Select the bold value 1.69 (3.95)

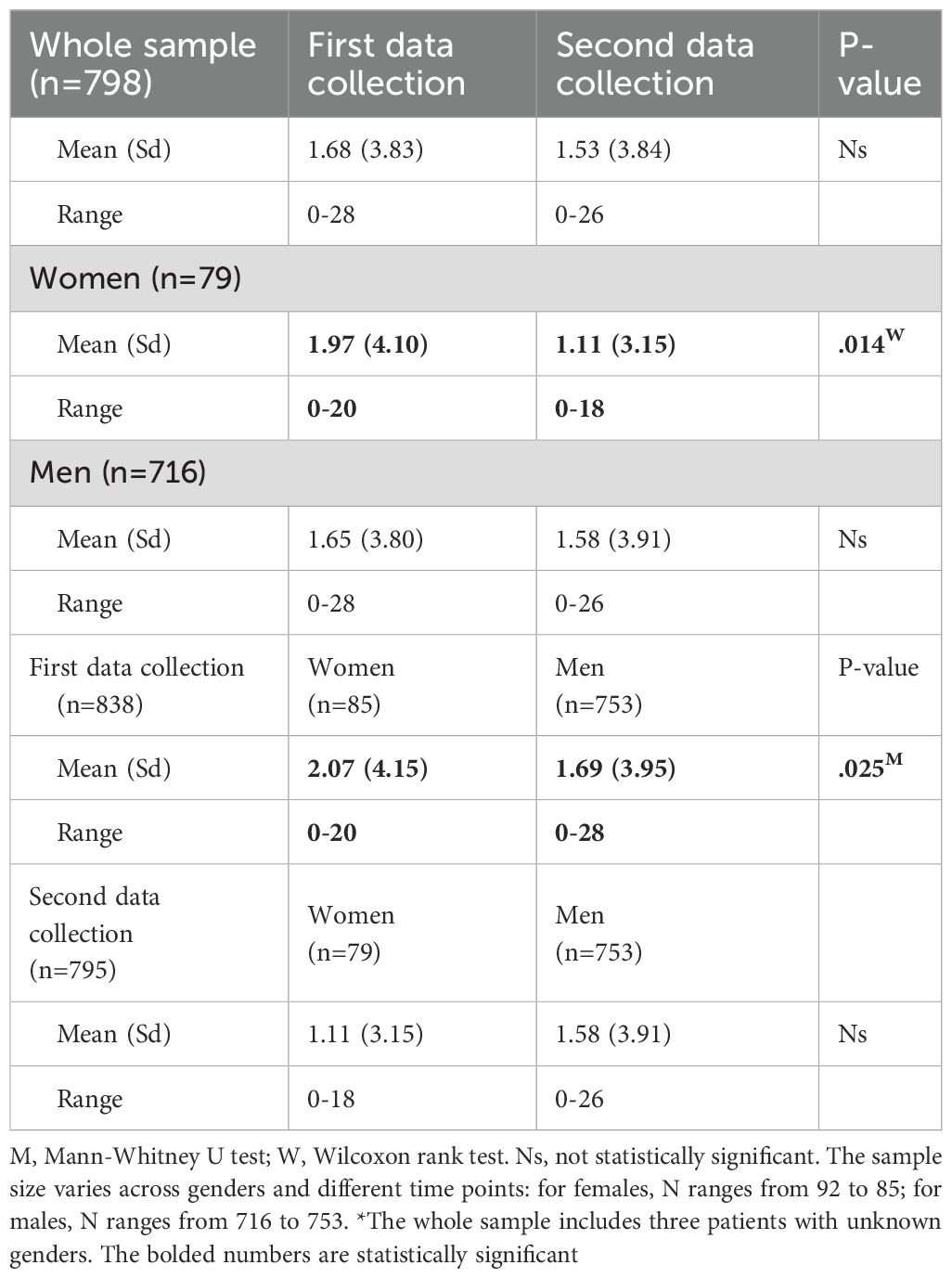pos(615,768)
